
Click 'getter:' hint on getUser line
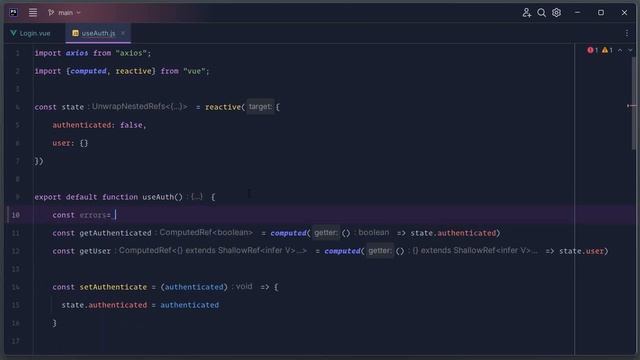(x=380, y=251)
